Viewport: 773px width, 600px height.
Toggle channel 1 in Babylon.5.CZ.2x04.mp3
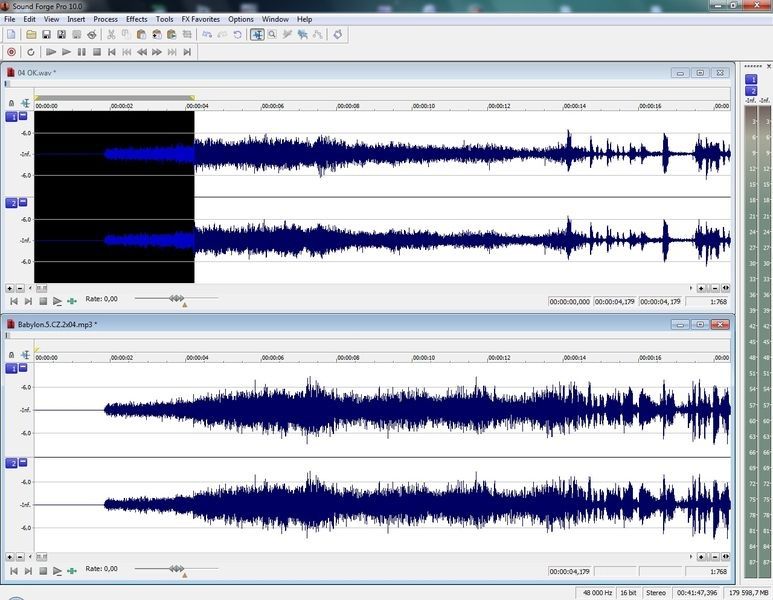[x=11, y=368]
